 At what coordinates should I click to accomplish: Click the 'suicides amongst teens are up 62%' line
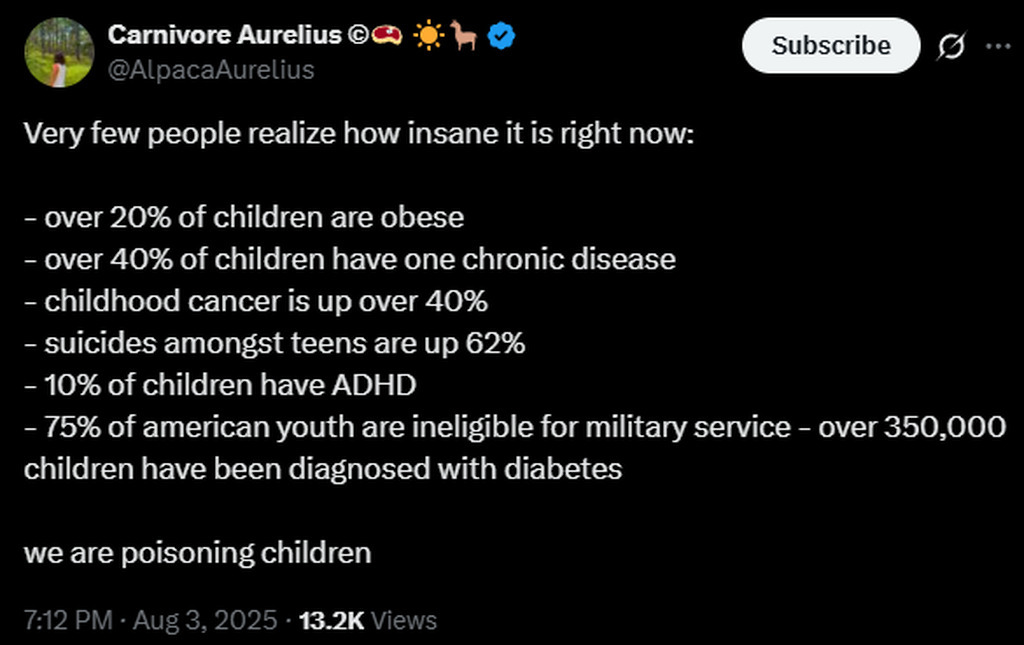coord(274,343)
